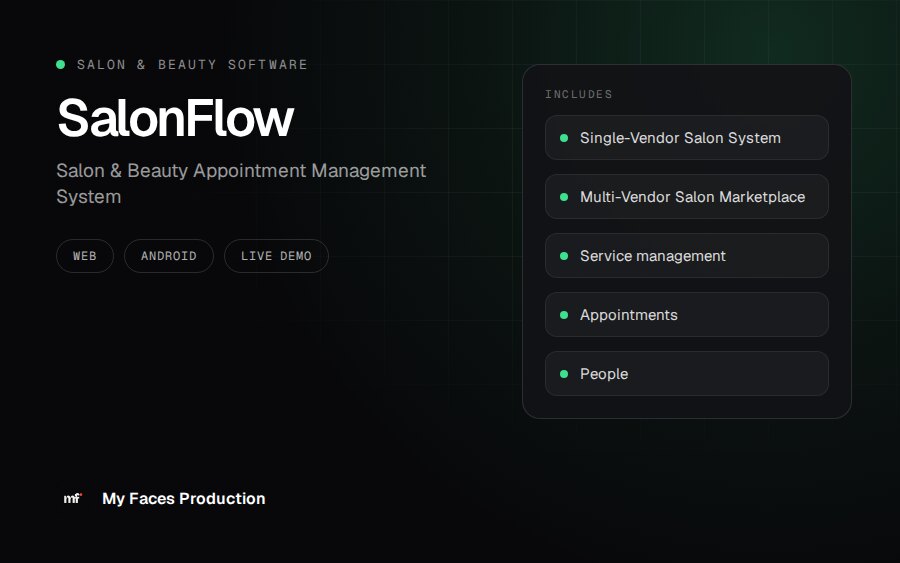
Task: Click the Salon & Beauty Appointment Management System subtitle
Action: pyautogui.click(x=241, y=184)
